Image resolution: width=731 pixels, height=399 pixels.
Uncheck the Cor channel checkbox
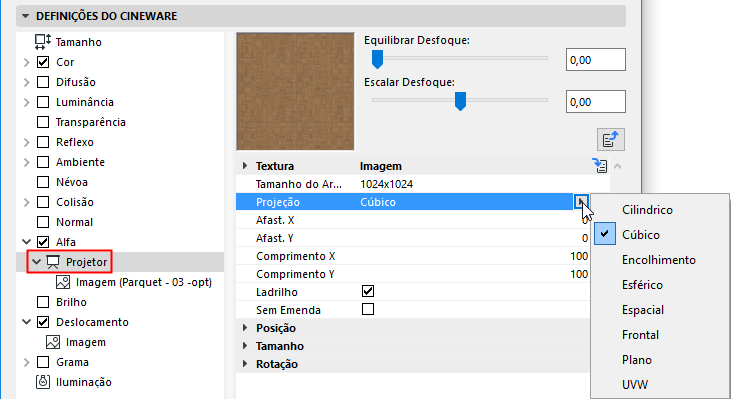43,62
